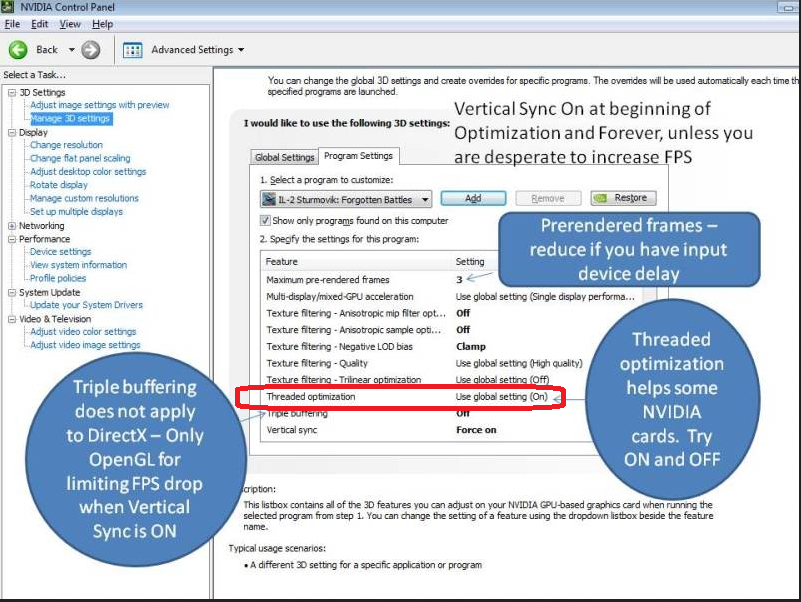Open the View menu
This screenshot has height=602, width=801.
pyautogui.click(x=70, y=24)
